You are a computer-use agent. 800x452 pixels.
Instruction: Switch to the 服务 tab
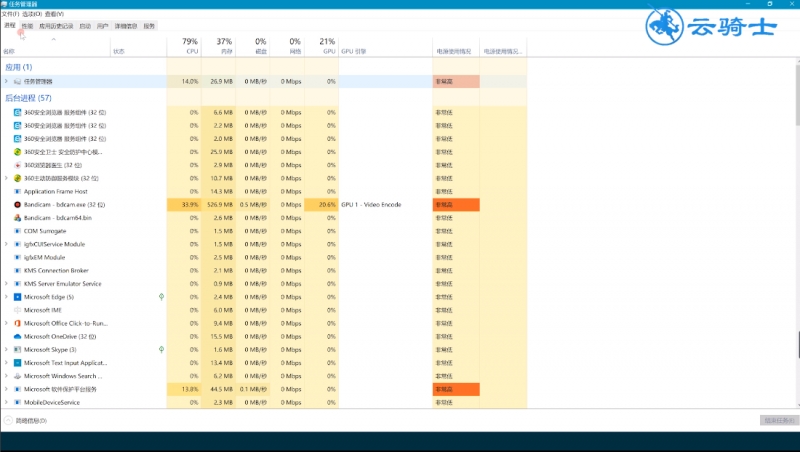pyautogui.click(x=149, y=26)
